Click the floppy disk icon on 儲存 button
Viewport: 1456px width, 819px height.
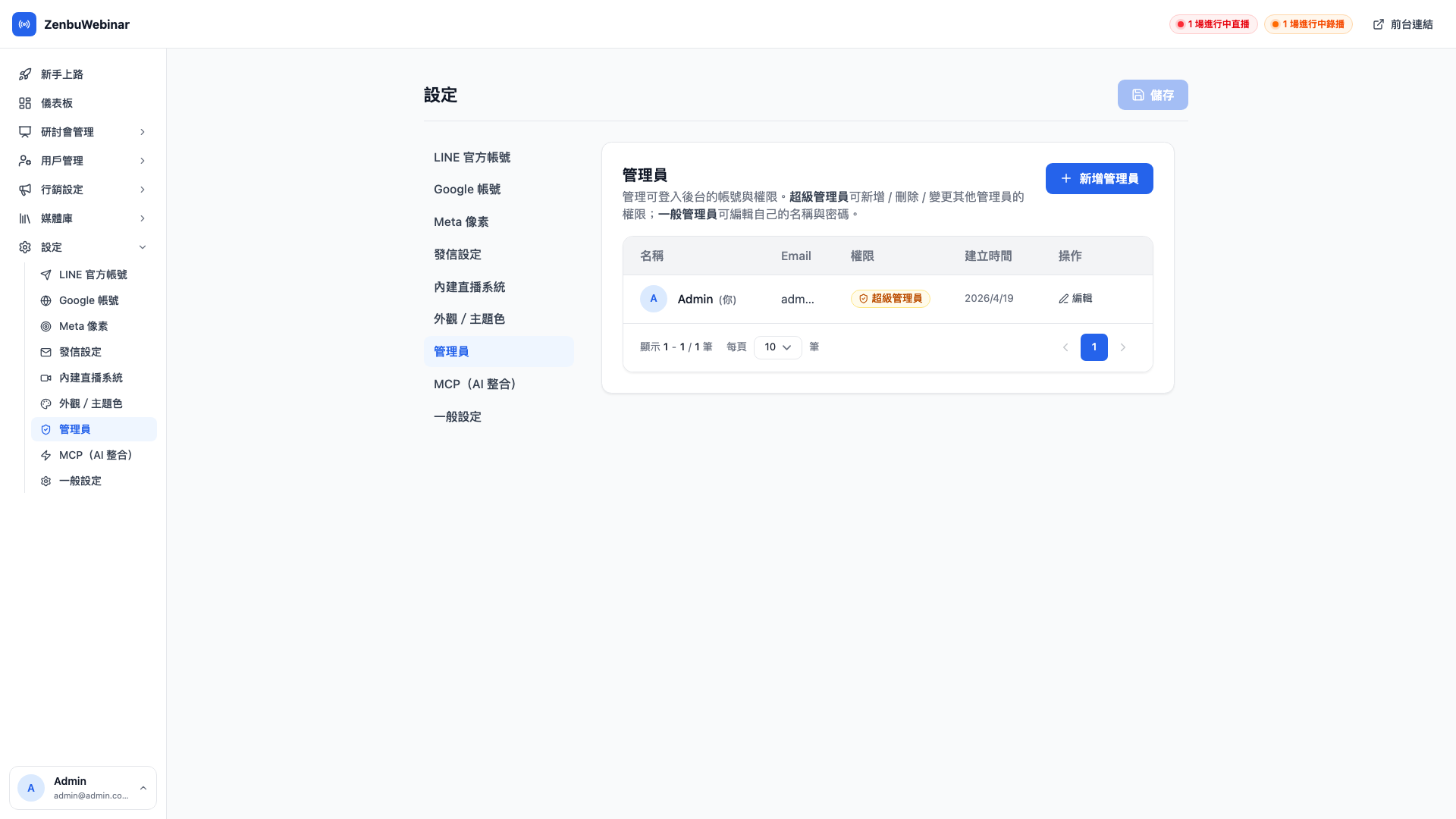(x=1138, y=95)
